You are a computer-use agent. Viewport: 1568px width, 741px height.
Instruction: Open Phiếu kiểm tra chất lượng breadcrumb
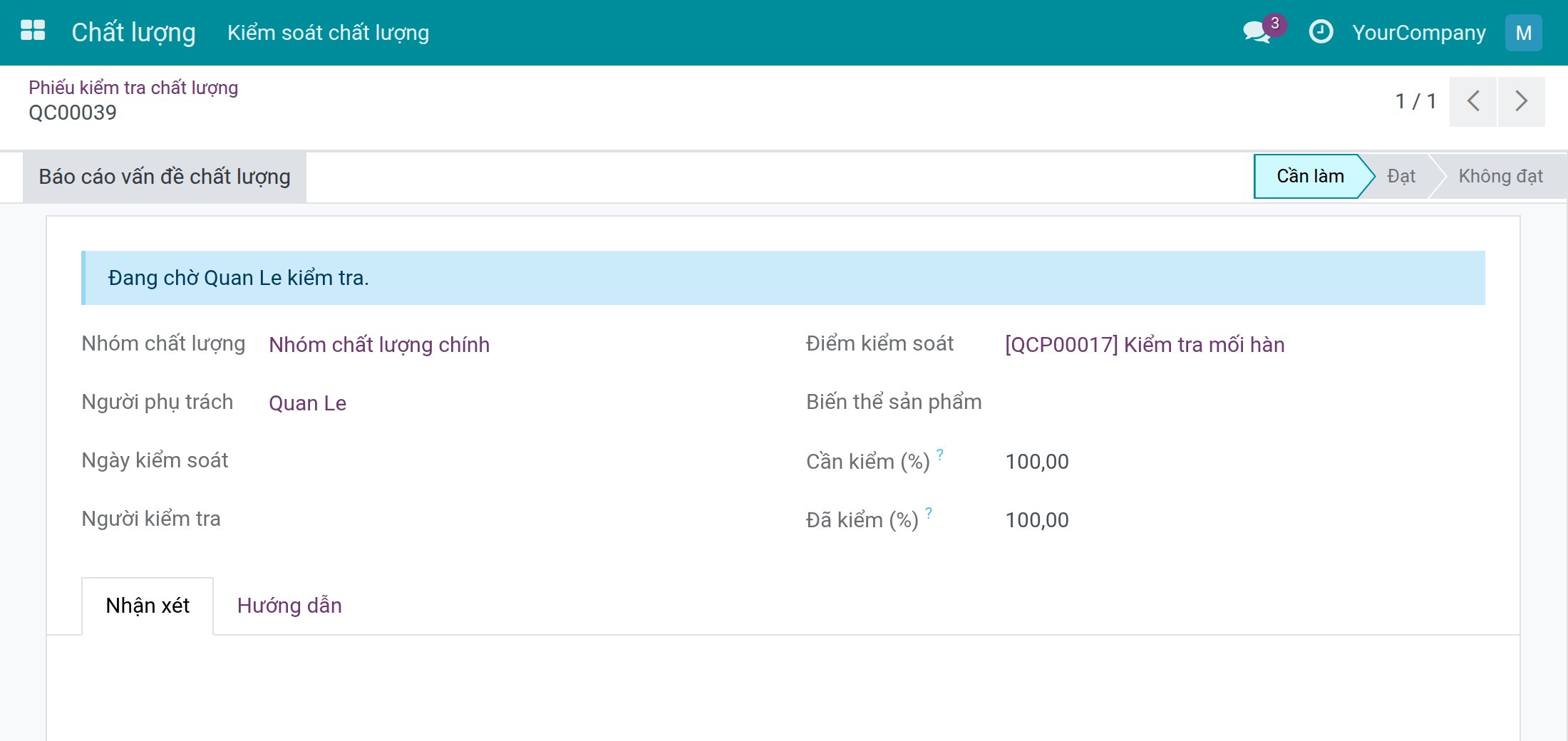[133, 88]
